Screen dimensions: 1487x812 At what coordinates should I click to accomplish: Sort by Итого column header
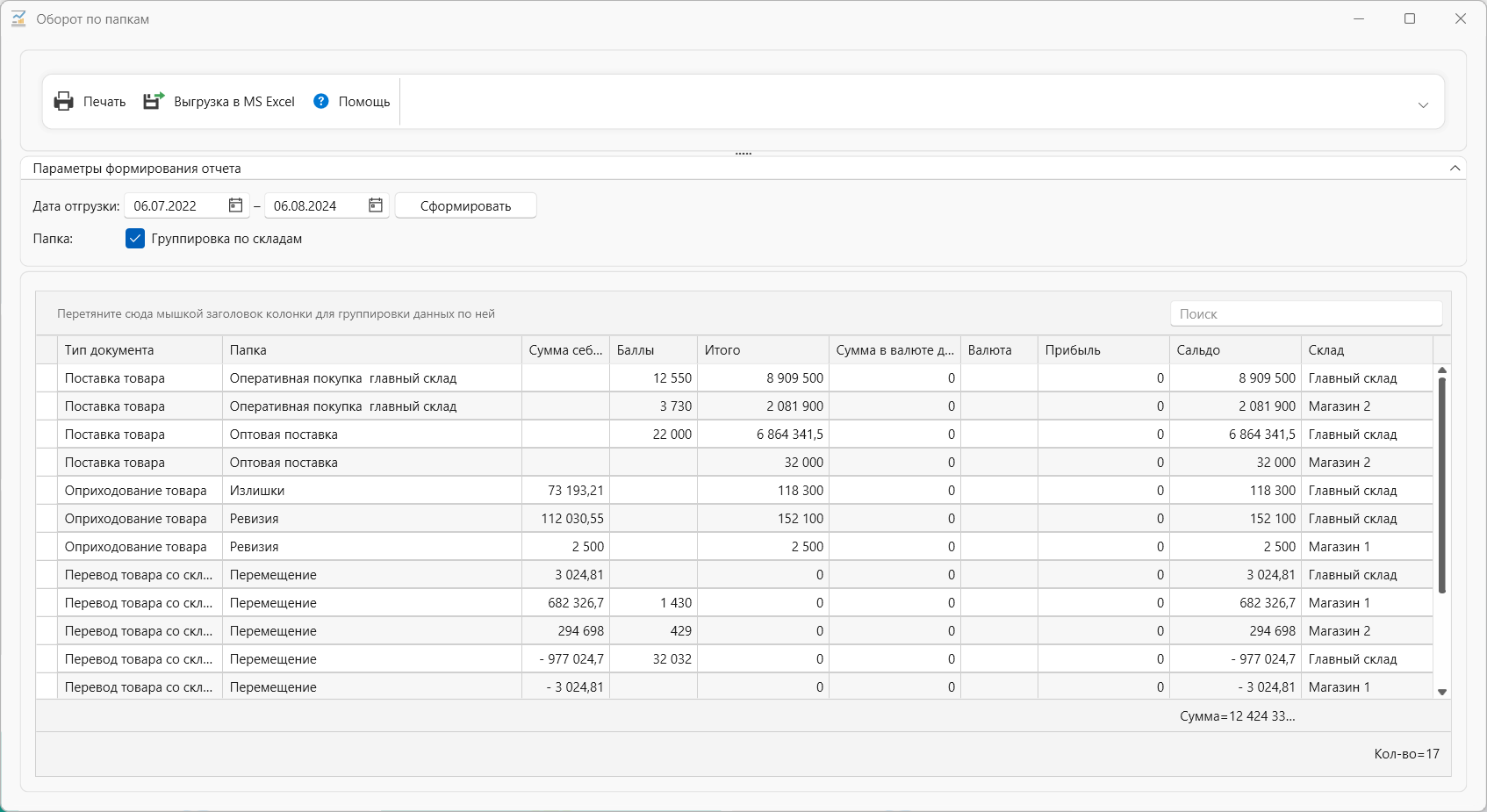(x=763, y=350)
